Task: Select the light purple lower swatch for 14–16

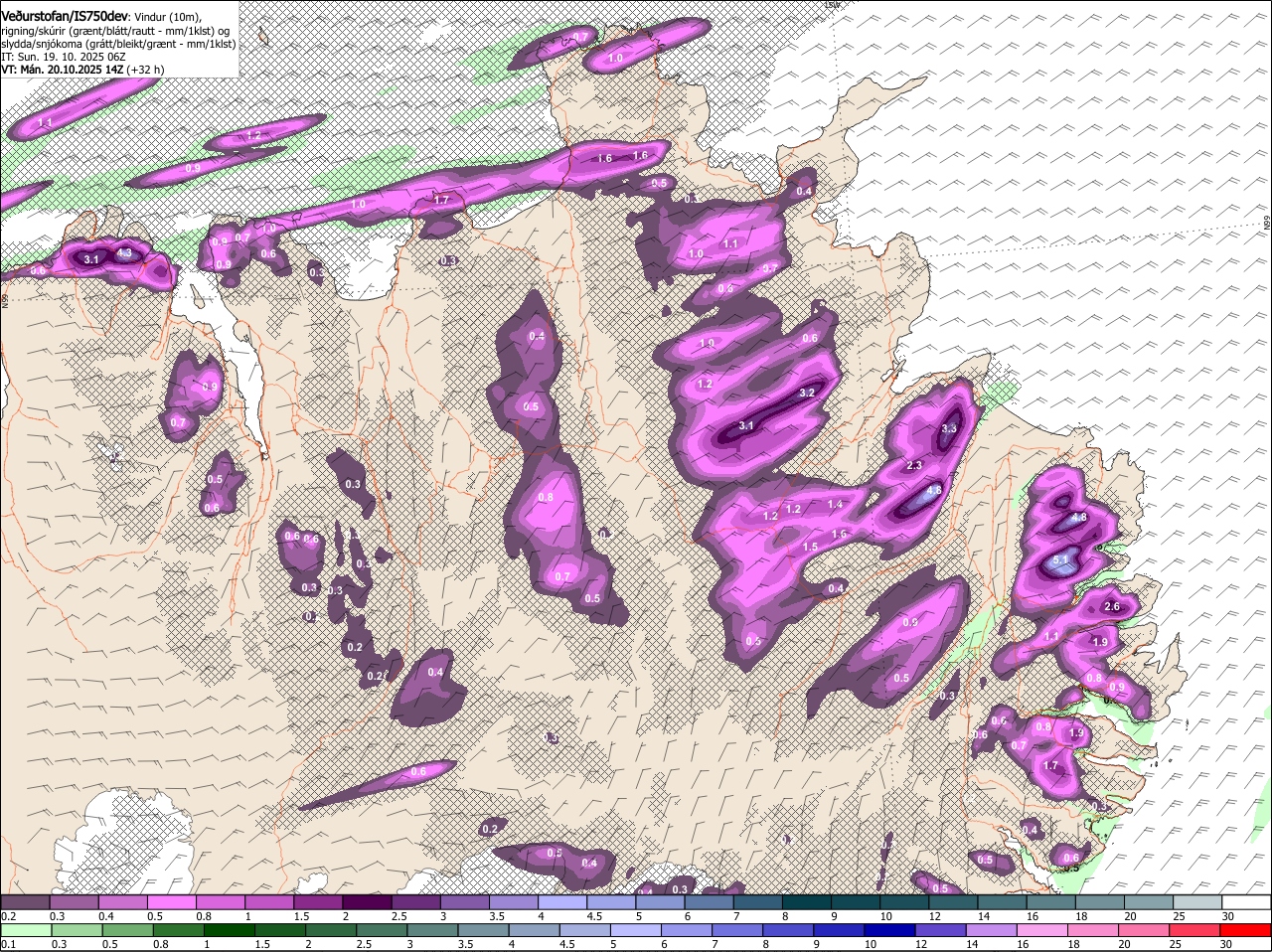Action: click(x=994, y=930)
